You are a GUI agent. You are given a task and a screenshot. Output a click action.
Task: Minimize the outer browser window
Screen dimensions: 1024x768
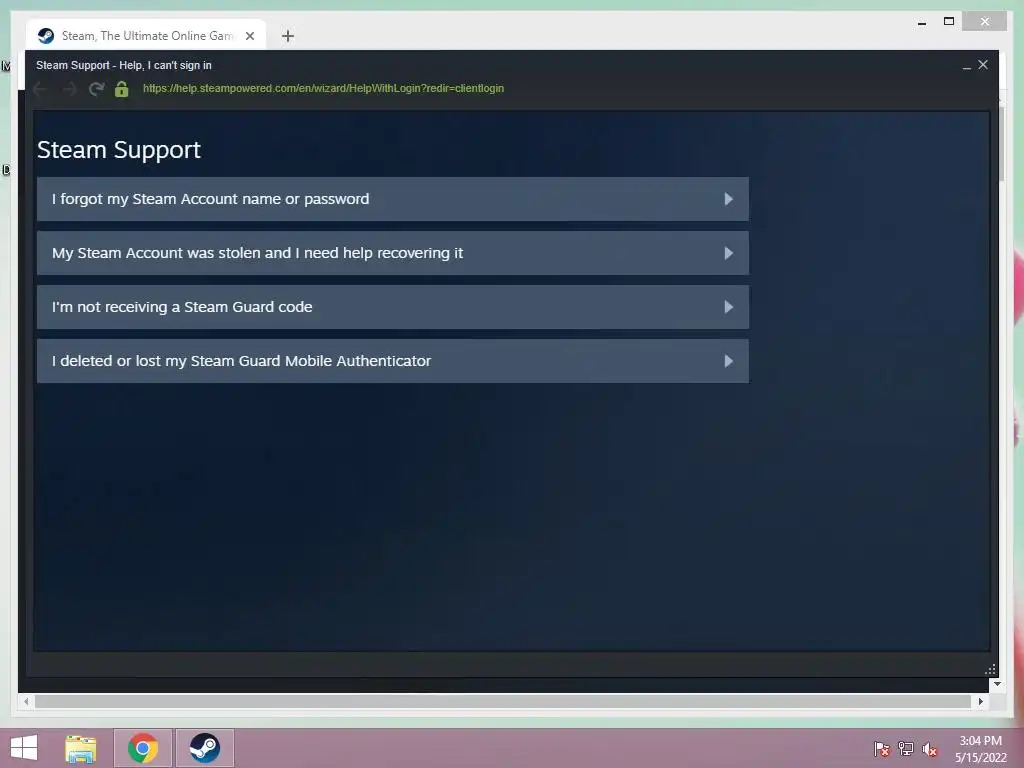pos(922,22)
